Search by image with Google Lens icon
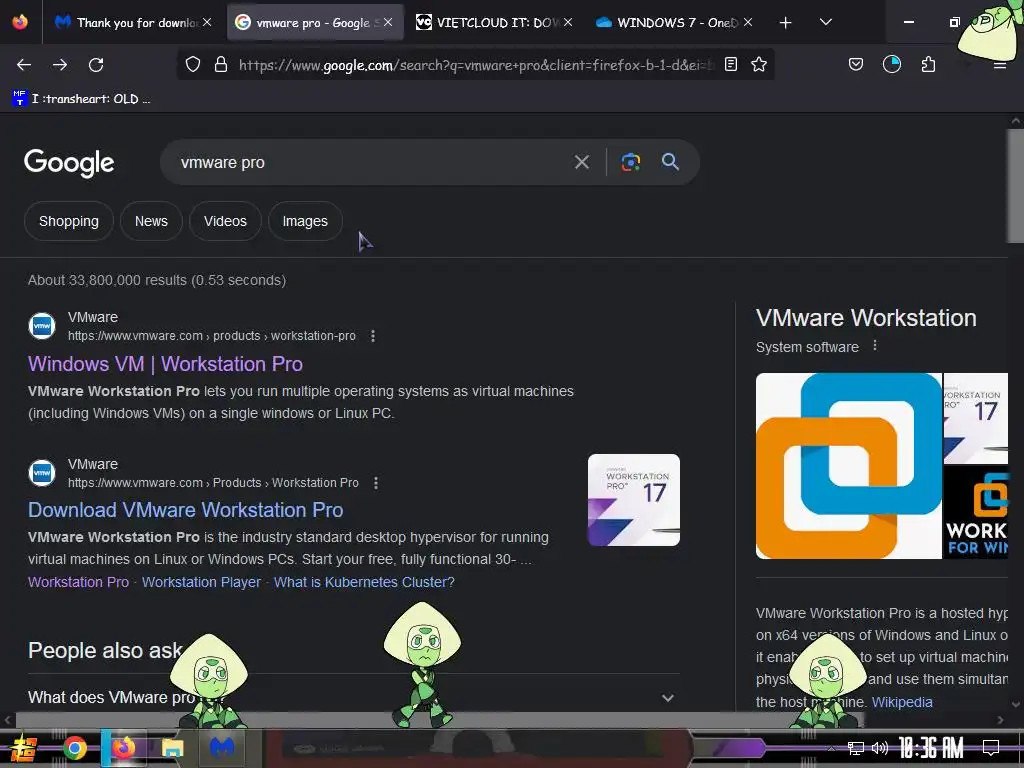Viewport: 1024px width, 768px height. 630,162
